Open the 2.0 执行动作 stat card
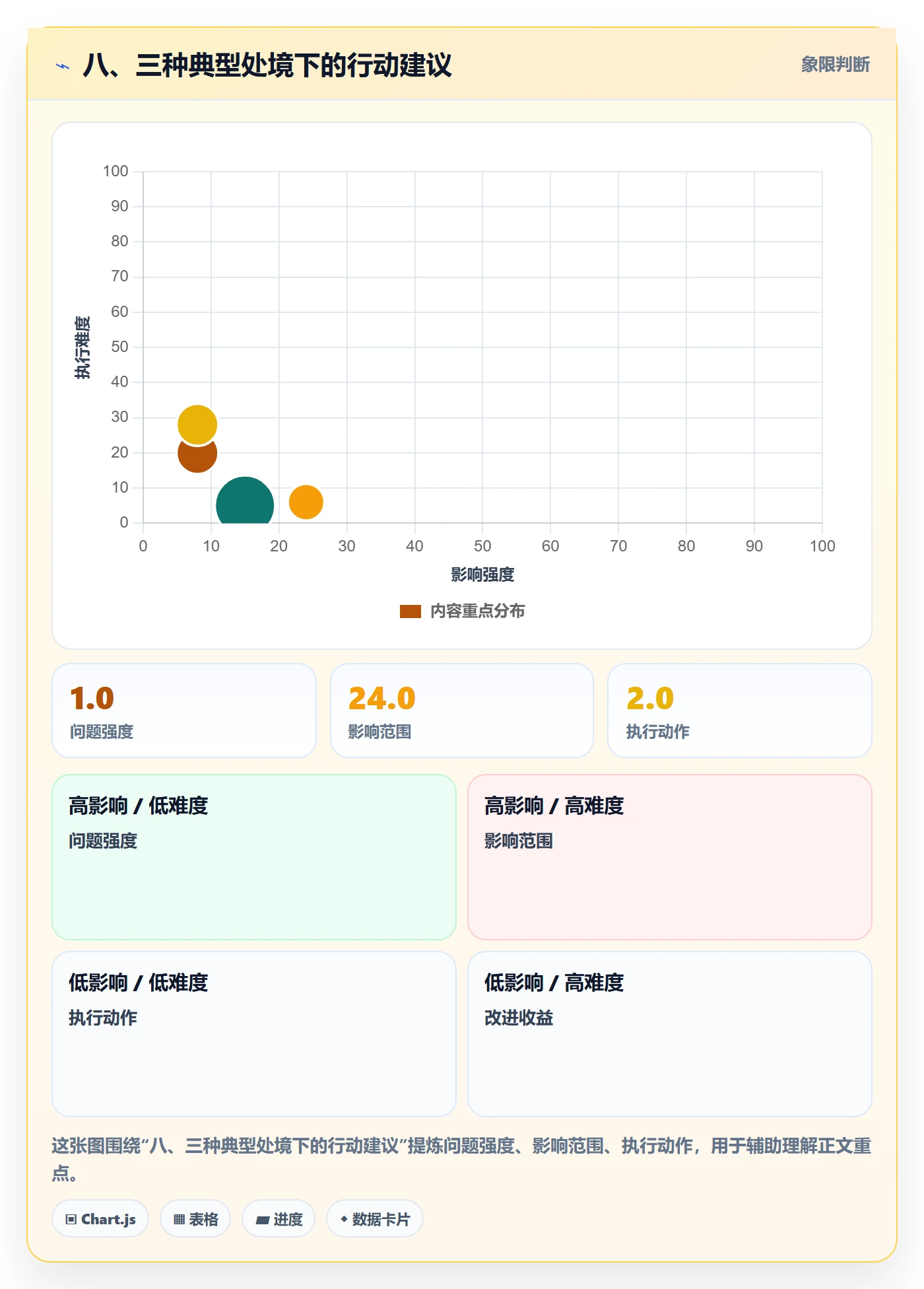This screenshot has height=1289, width=924. [740, 711]
